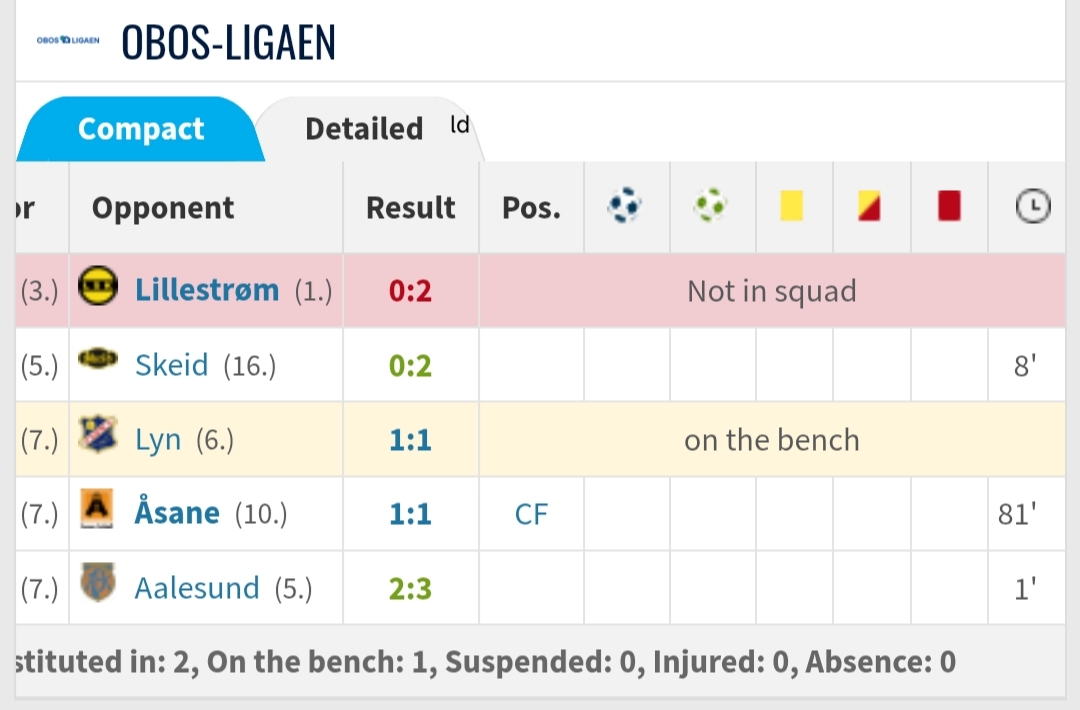View the 0:2 Skeid match result

[x=411, y=366]
